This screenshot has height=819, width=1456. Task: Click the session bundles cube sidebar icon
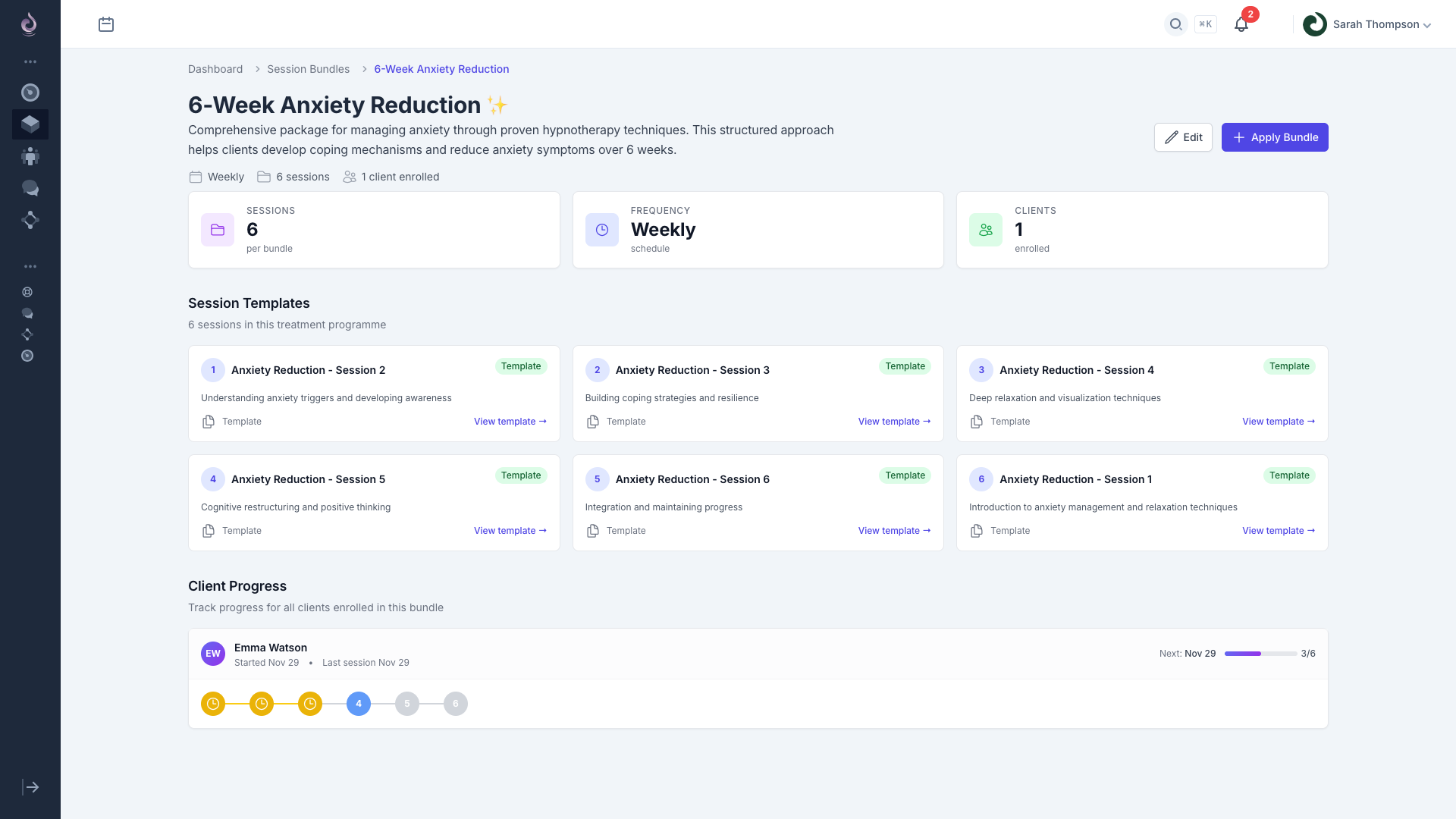click(x=30, y=124)
